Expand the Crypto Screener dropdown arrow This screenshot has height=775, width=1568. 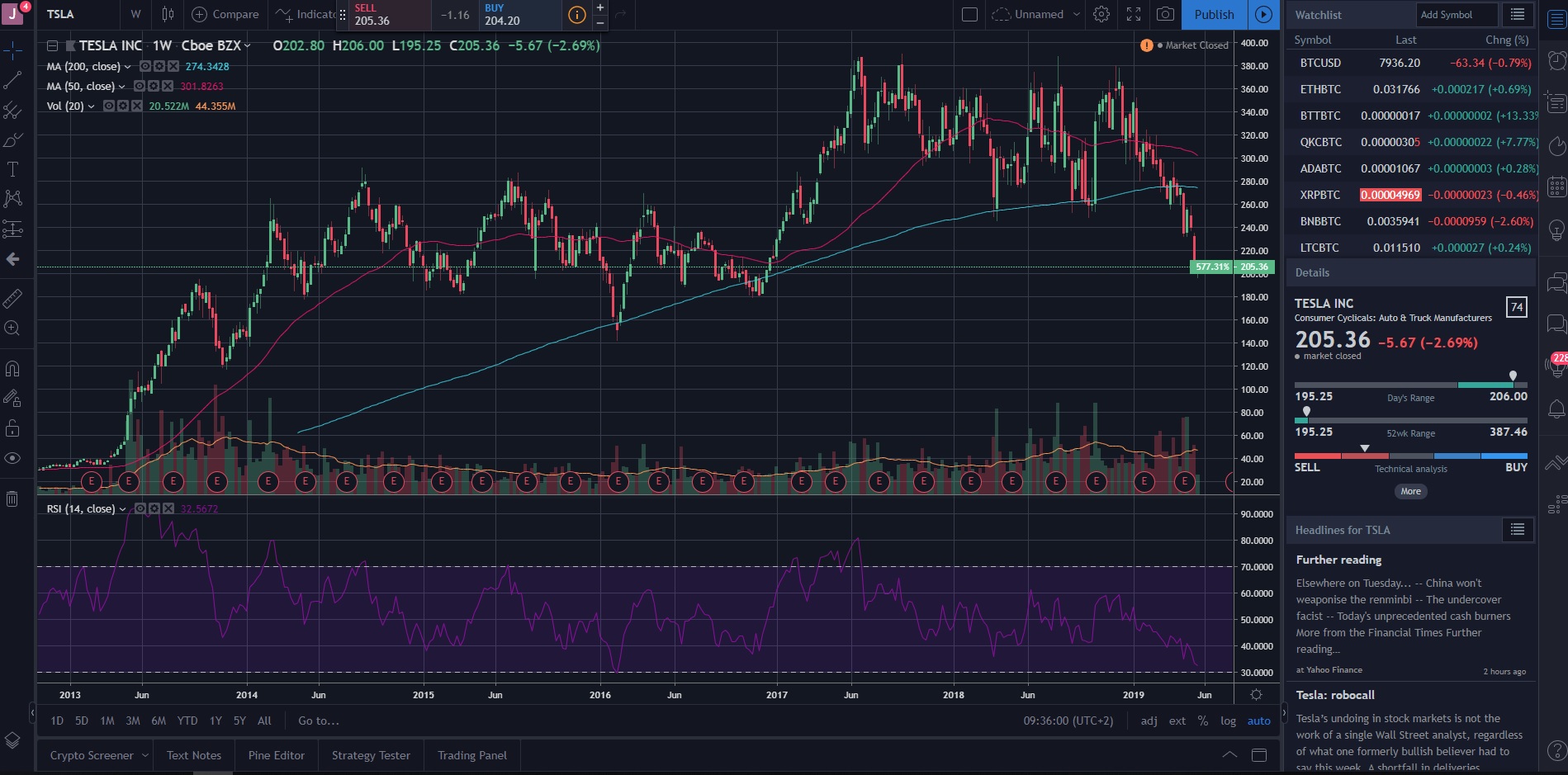click(144, 755)
